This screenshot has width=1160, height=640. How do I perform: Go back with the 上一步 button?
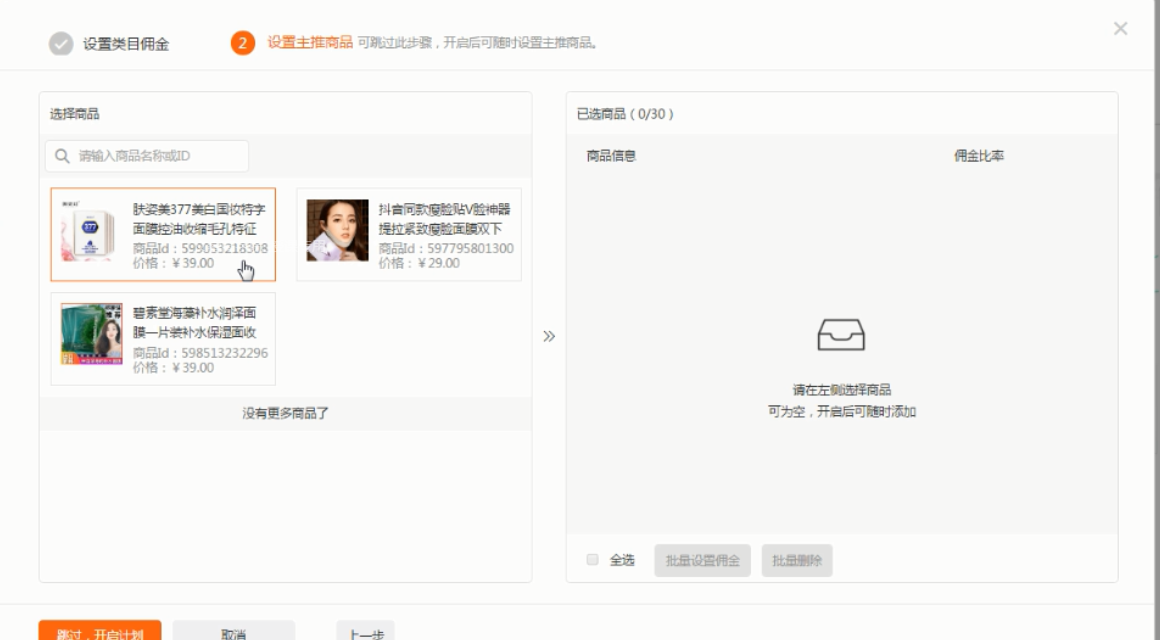[365, 632]
